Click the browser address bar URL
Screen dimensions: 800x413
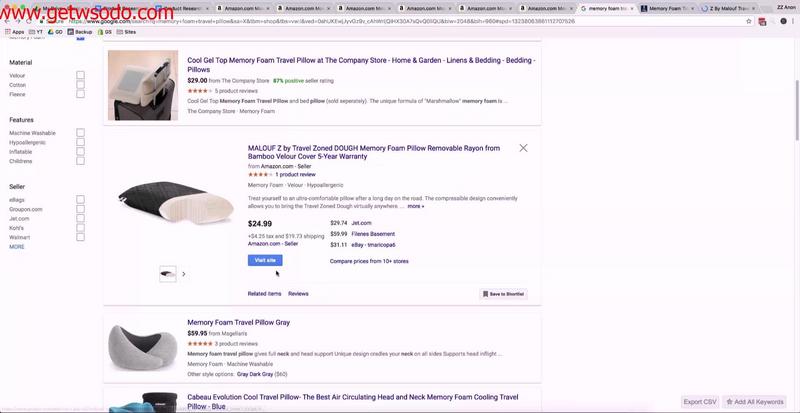tap(321, 21)
